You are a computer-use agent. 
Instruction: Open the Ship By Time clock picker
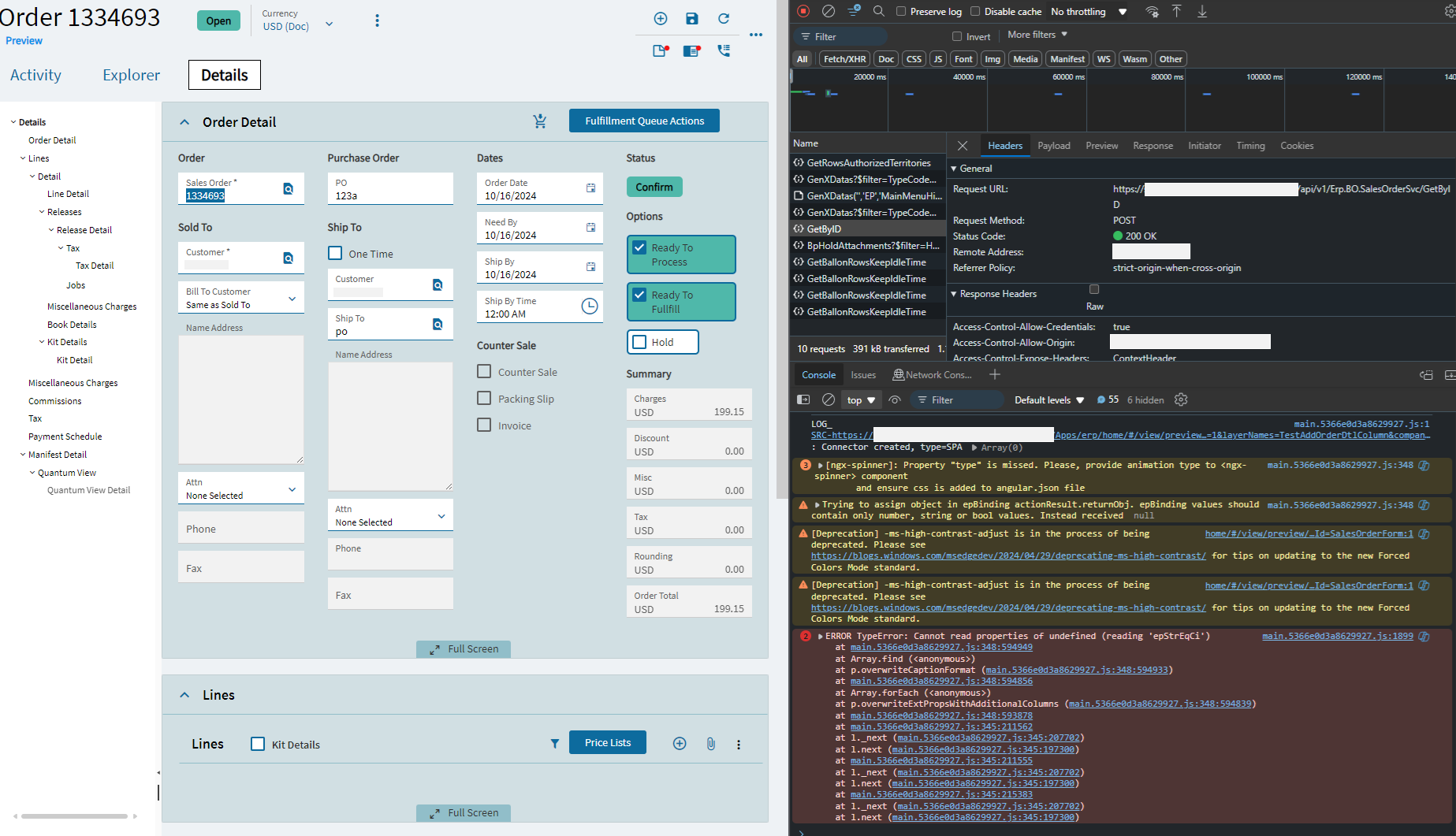[589, 307]
